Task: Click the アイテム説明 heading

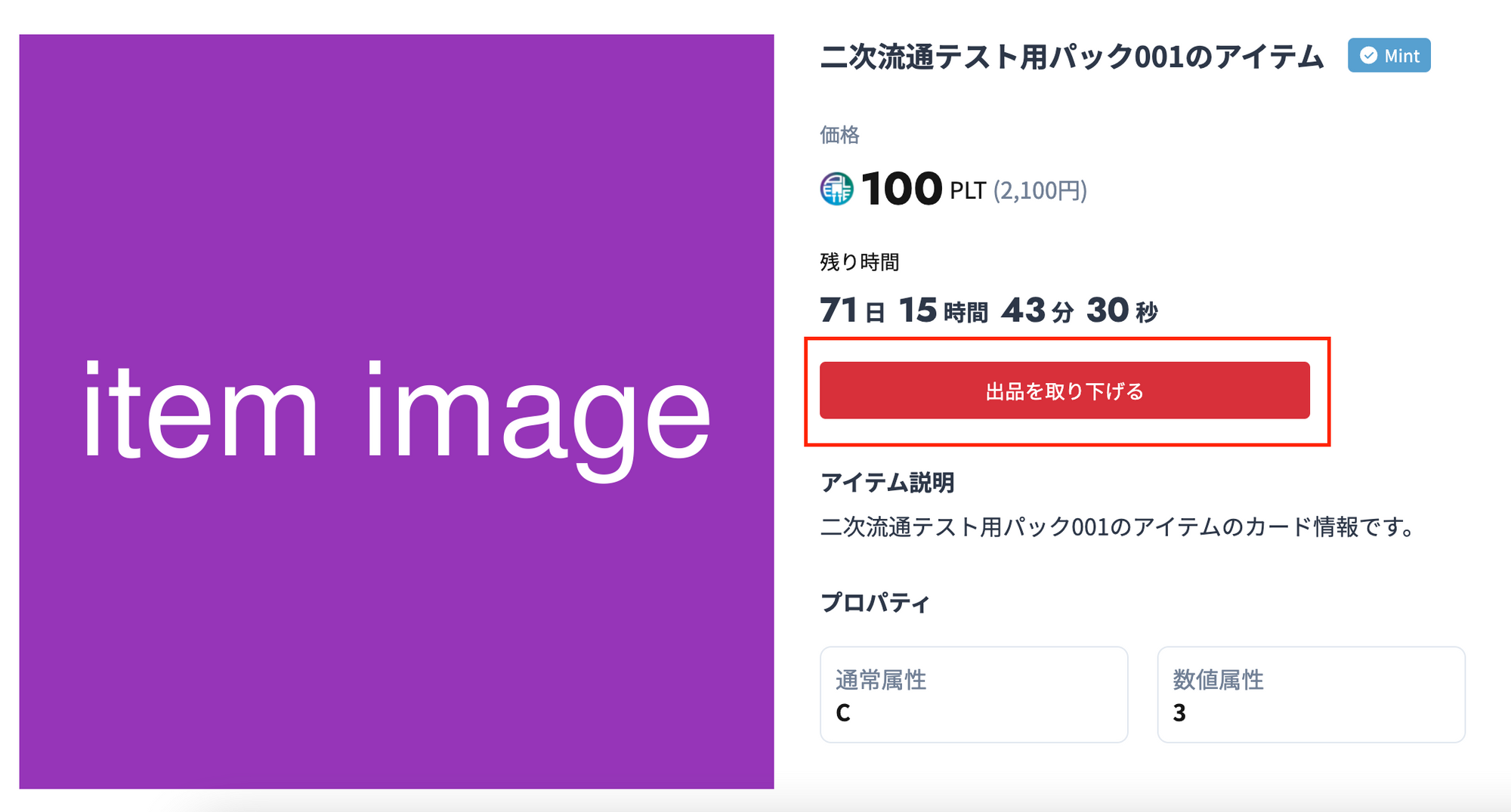Action: (887, 483)
